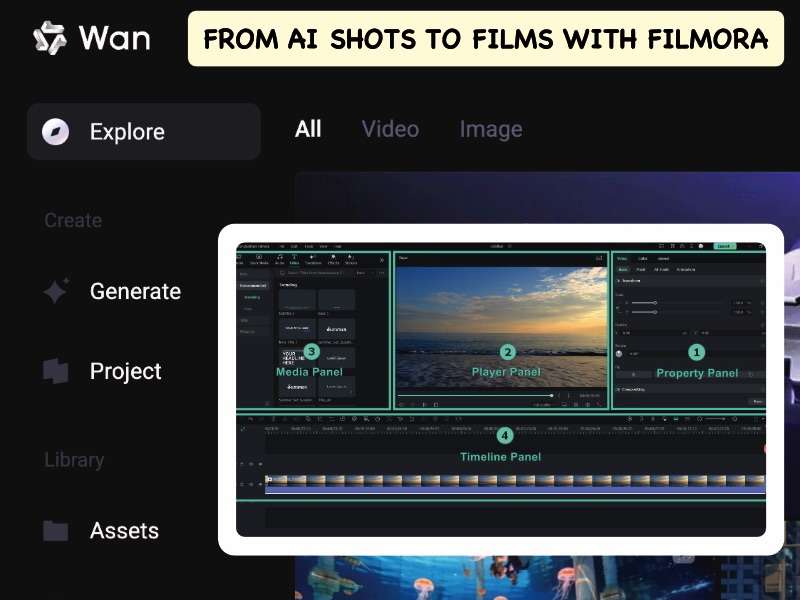Adjust the Scale X slider handle
Viewport: 800px width, 600px height.
[655, 303]
